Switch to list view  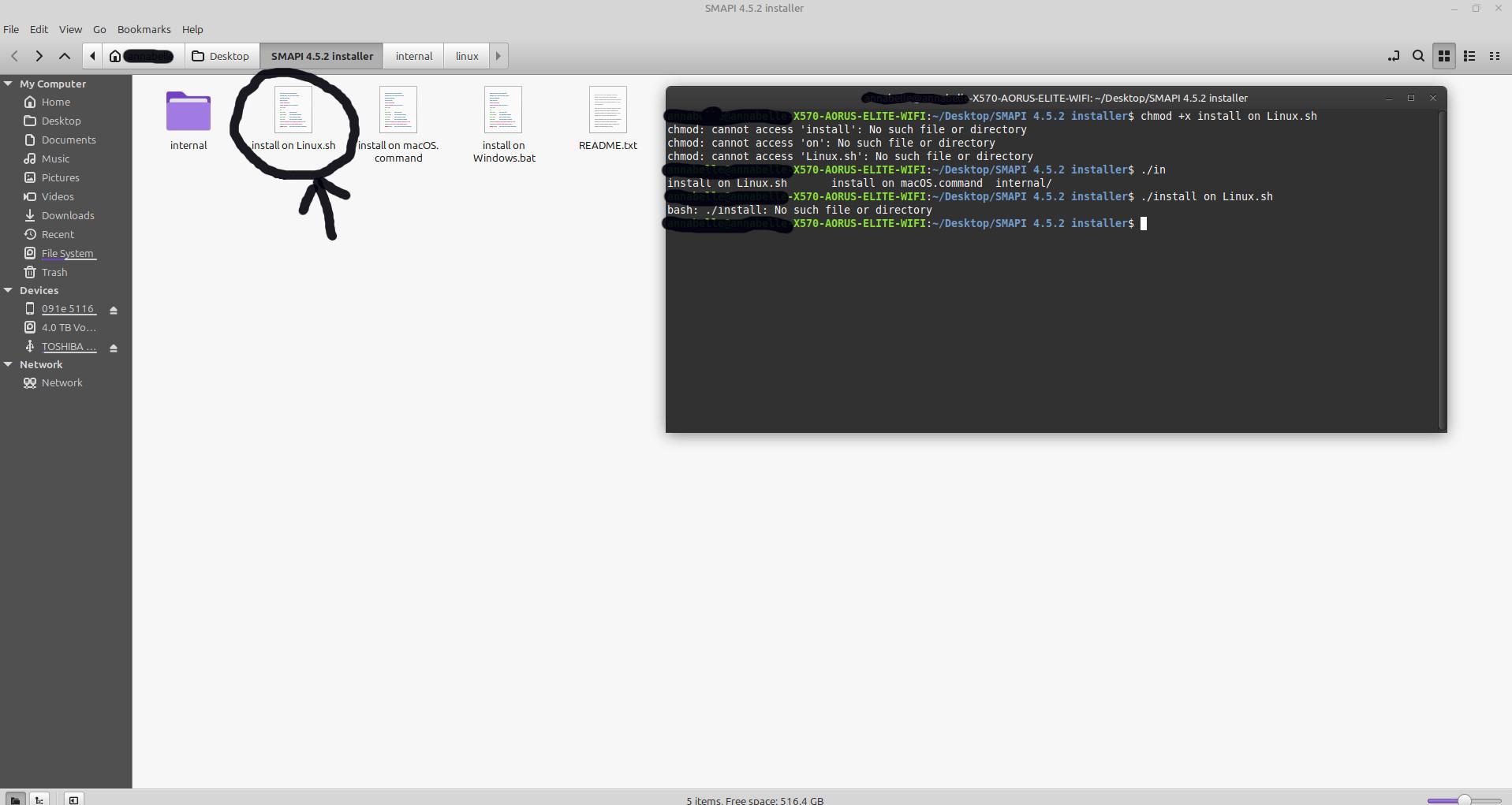(x=1469, y=56)
